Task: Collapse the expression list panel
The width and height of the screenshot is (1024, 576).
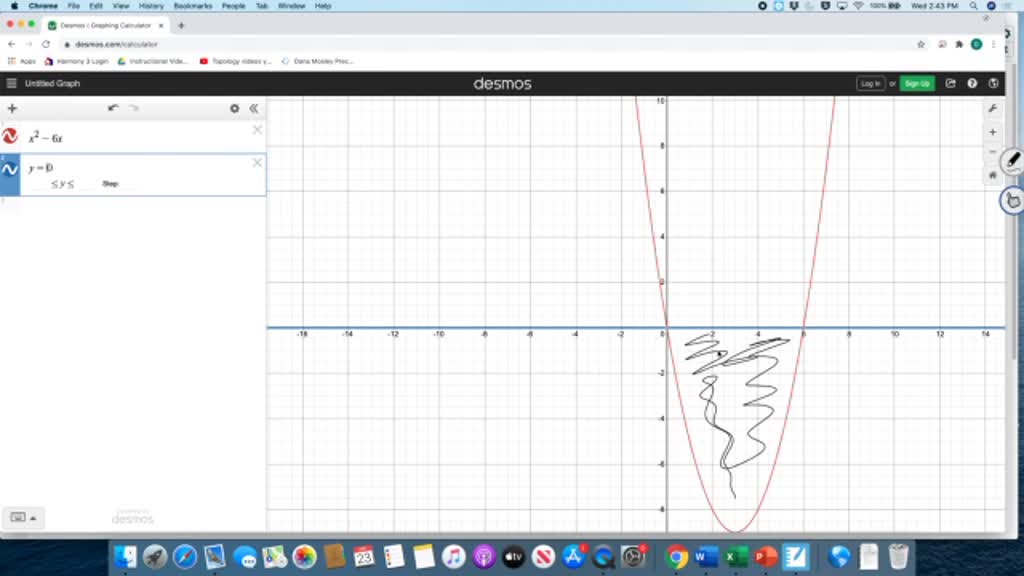Action: point(254,108)
